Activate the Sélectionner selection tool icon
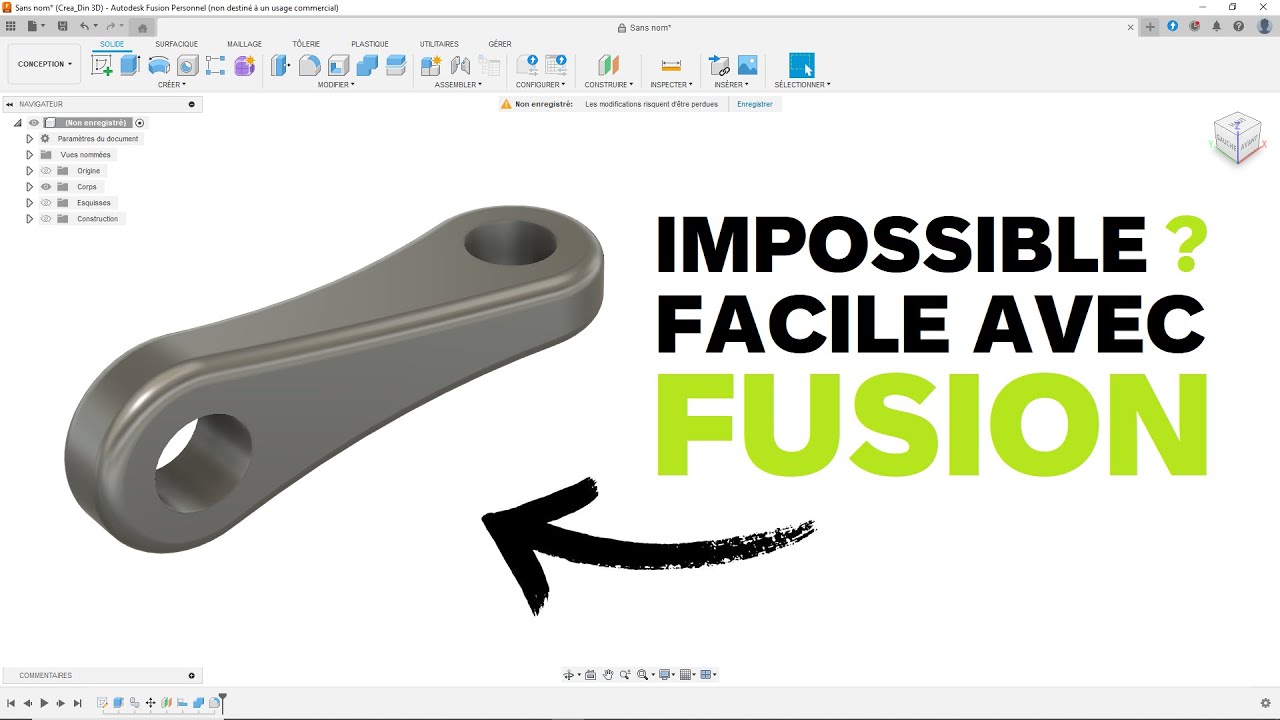This screenshot has height=720, width=1280. coord(802,65)
